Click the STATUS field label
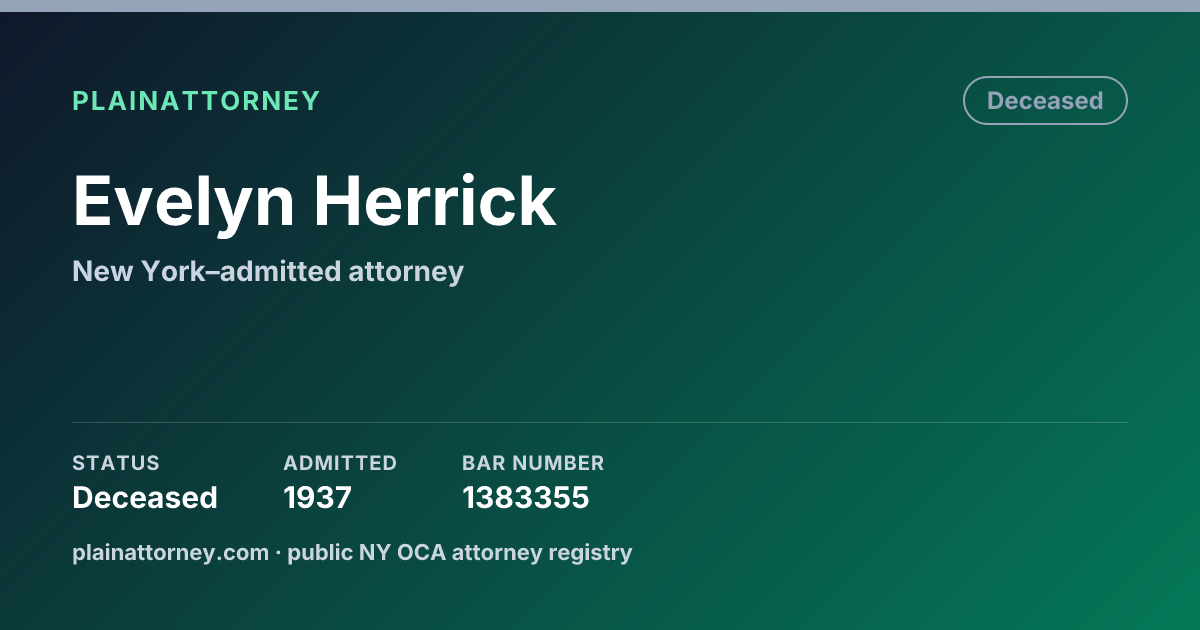Viewport: 1200px width, 630px height. point(116,463)
